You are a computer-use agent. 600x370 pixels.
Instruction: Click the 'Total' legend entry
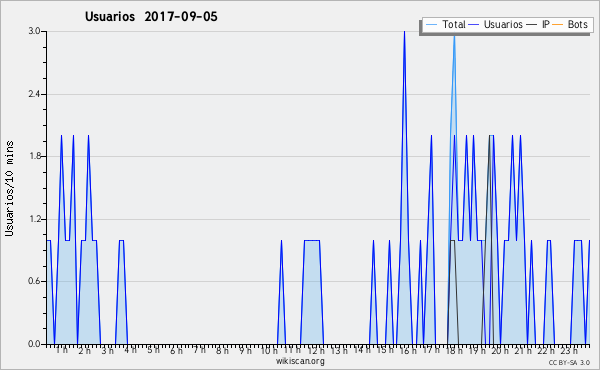tap(445, 24)
